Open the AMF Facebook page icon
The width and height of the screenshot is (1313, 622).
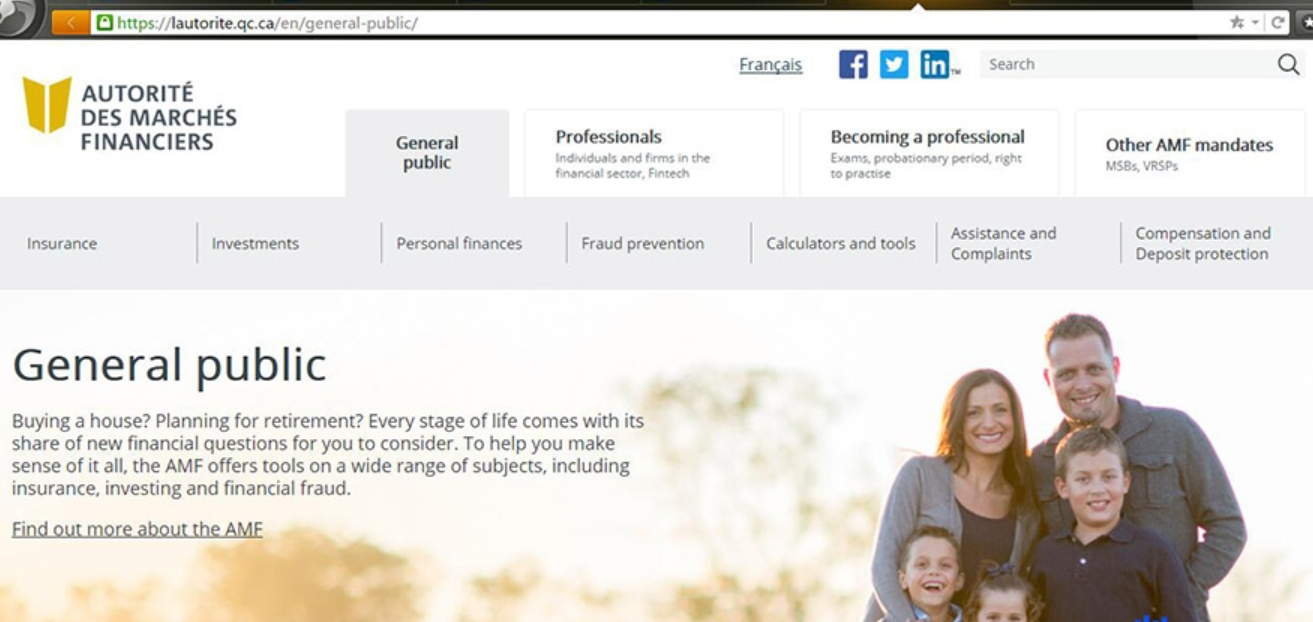pos(853,65)
